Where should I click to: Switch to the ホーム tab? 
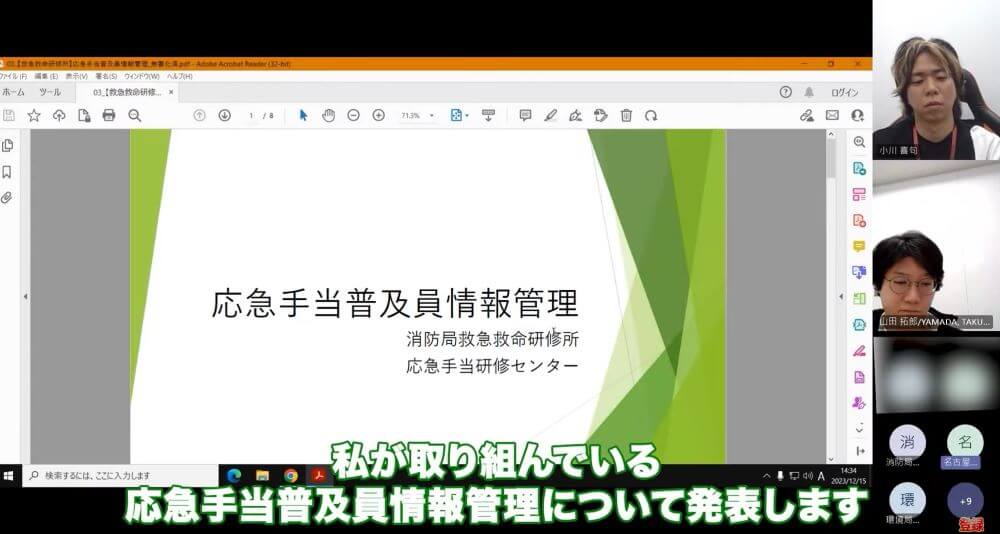(13, 92)
